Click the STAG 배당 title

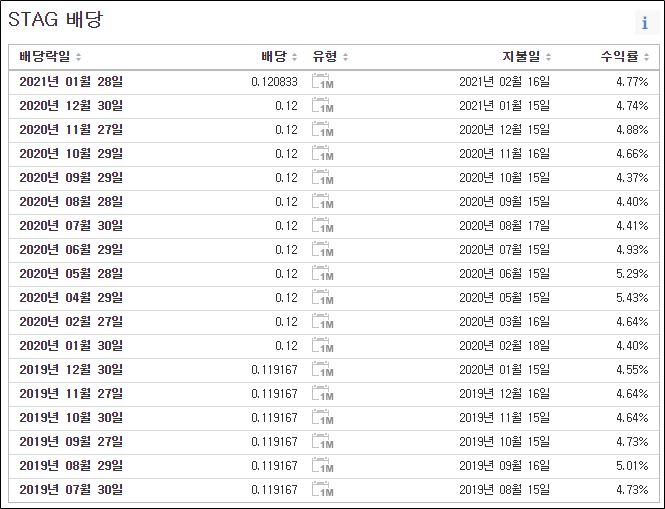tap(56, 19)
